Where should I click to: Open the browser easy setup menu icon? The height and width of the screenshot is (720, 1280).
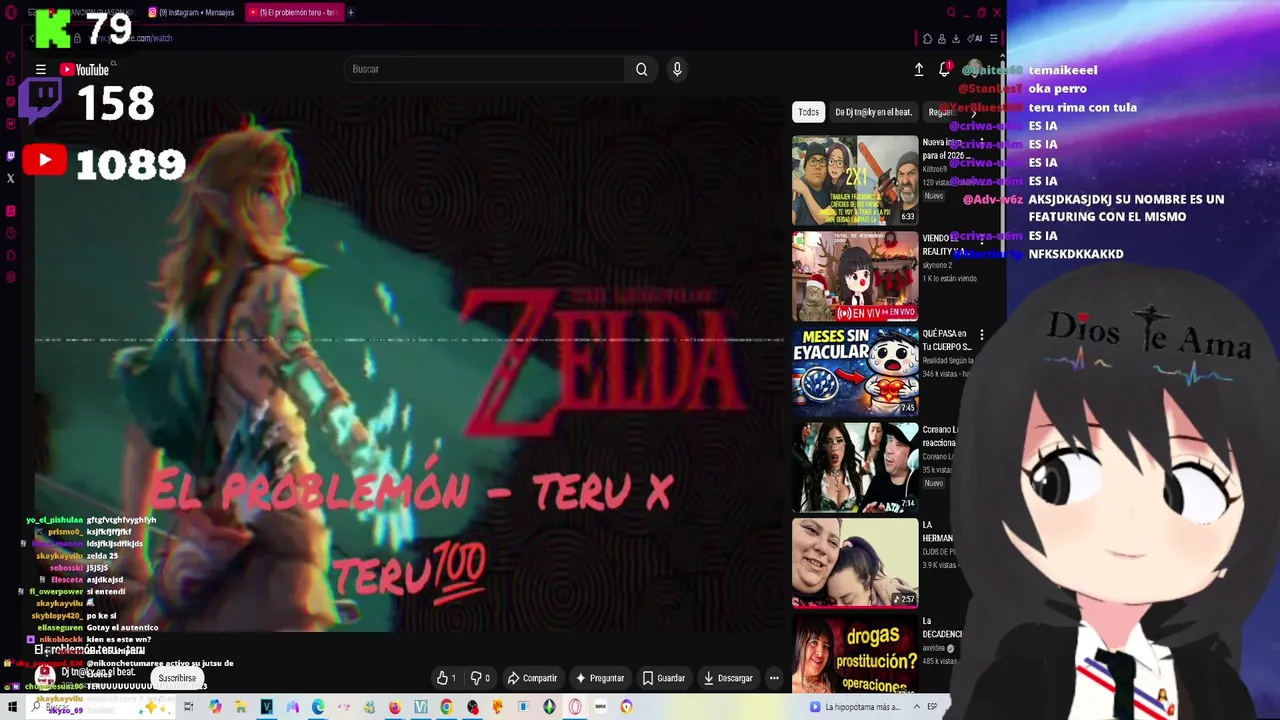click(993, 39)
